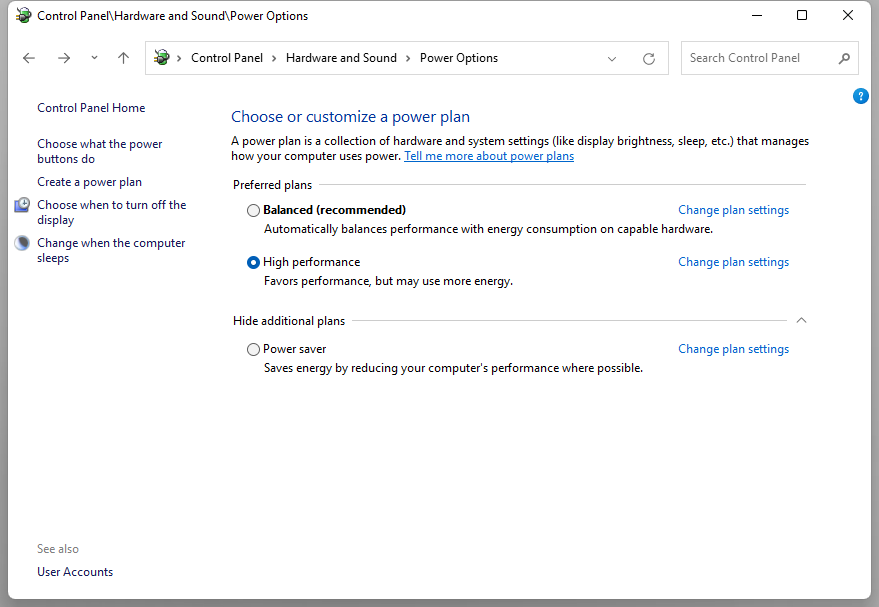Open help via blue question mark icon
The height and width of the screenshot is (607, 879).
click(861, 96)
